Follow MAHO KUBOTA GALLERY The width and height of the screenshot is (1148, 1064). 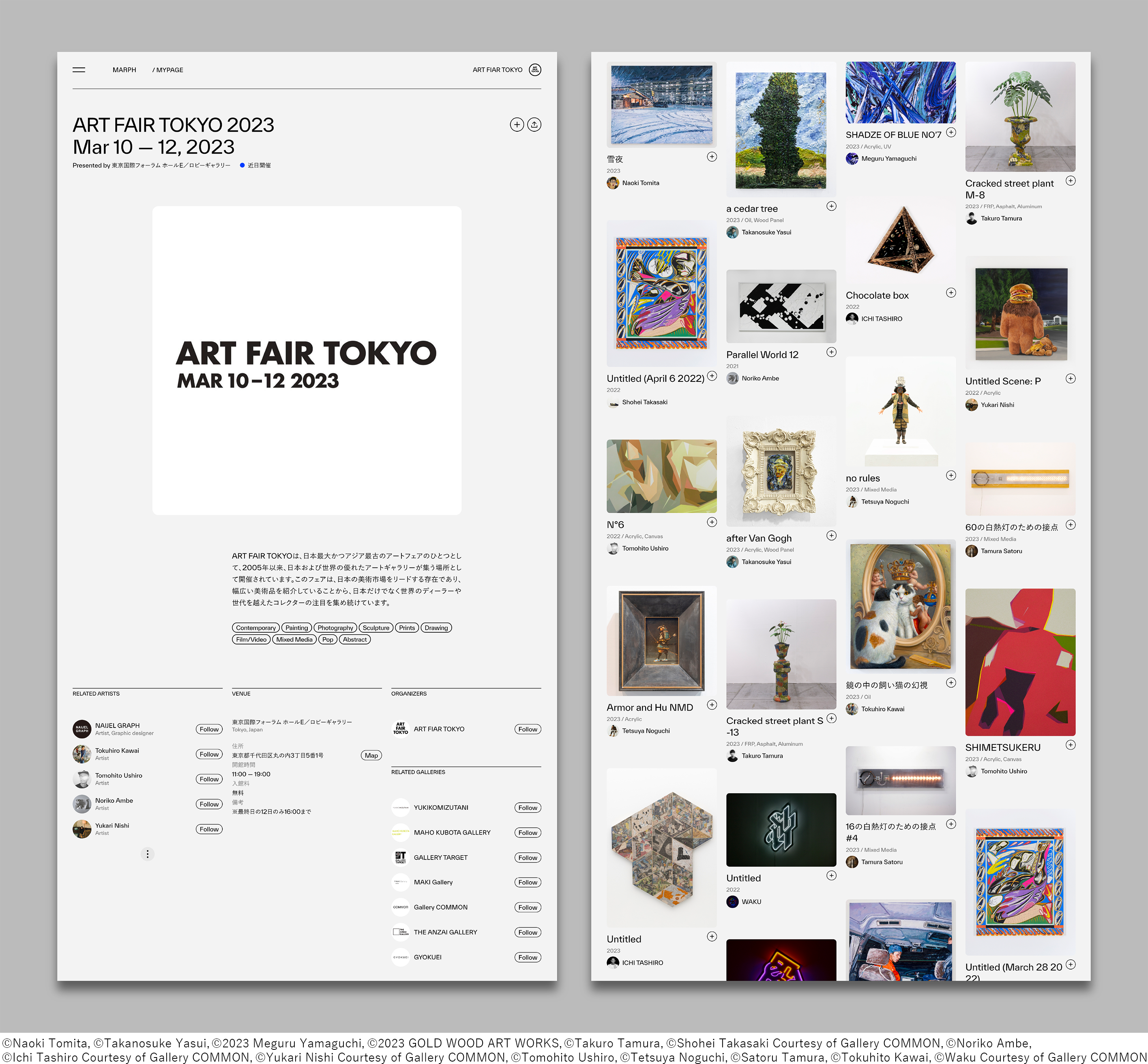(x=527, y=832)
